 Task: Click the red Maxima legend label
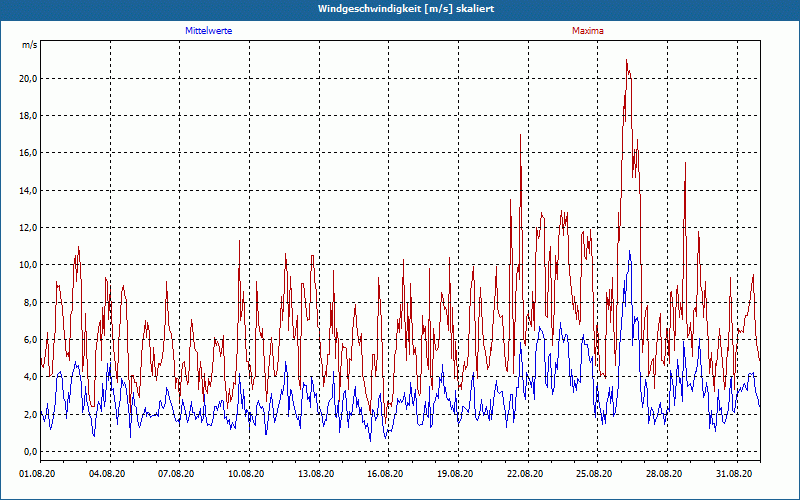pyautogui.click(x=588, y=31)
